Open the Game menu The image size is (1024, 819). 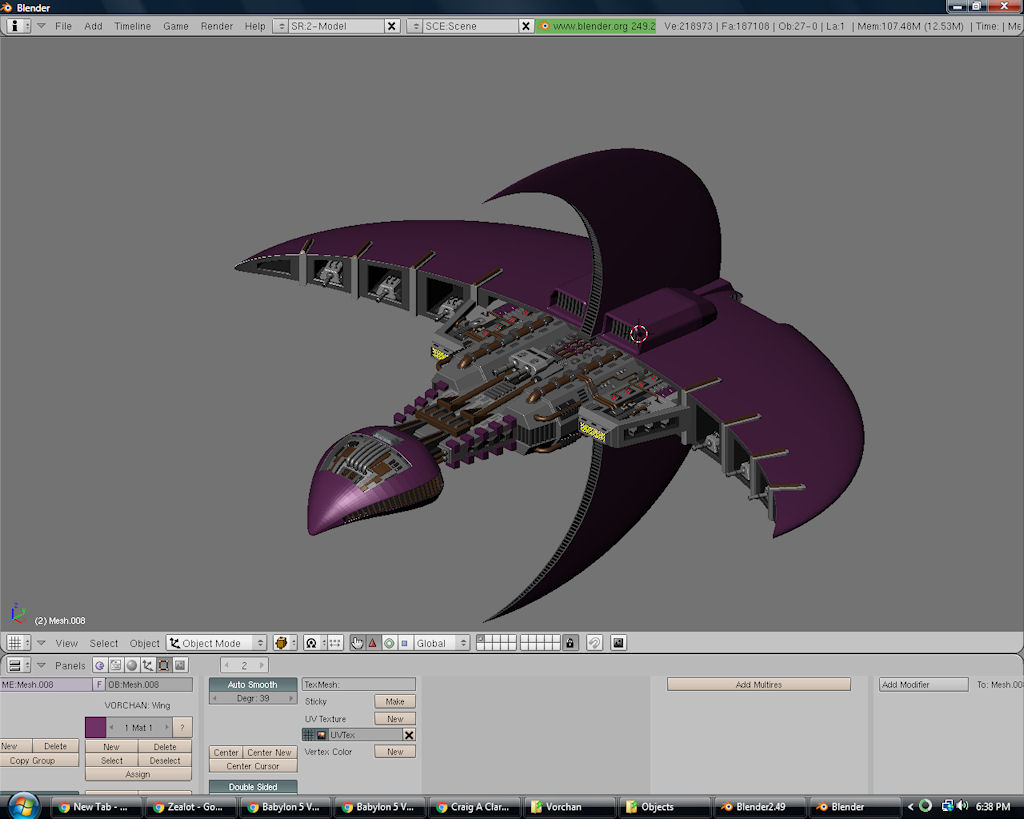tap(176, 26)
